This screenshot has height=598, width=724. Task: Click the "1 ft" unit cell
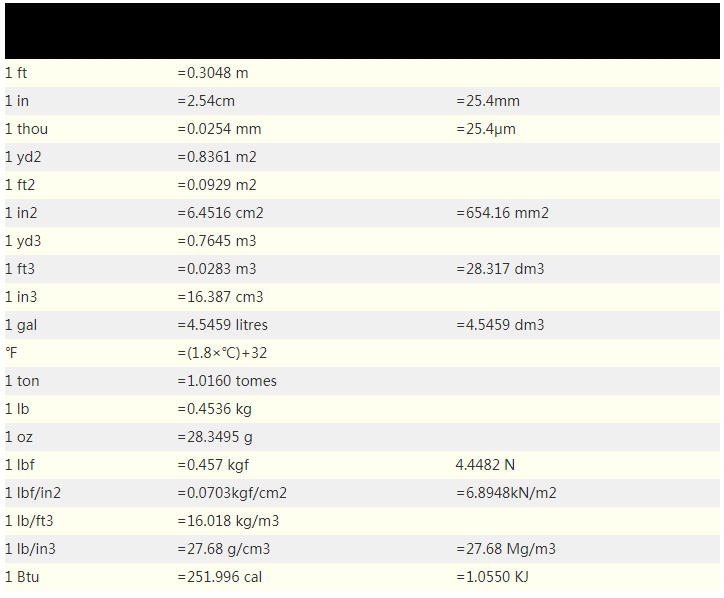[x=15, y=73]
